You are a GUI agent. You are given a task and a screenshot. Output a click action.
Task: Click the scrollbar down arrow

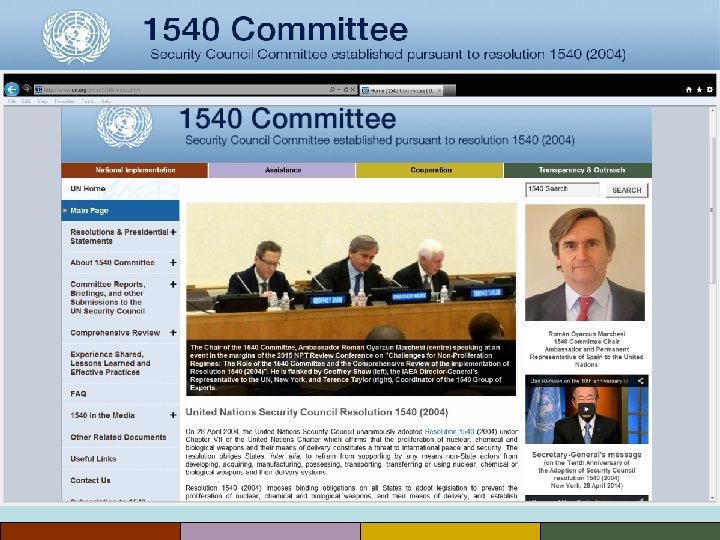pos(713,498)
